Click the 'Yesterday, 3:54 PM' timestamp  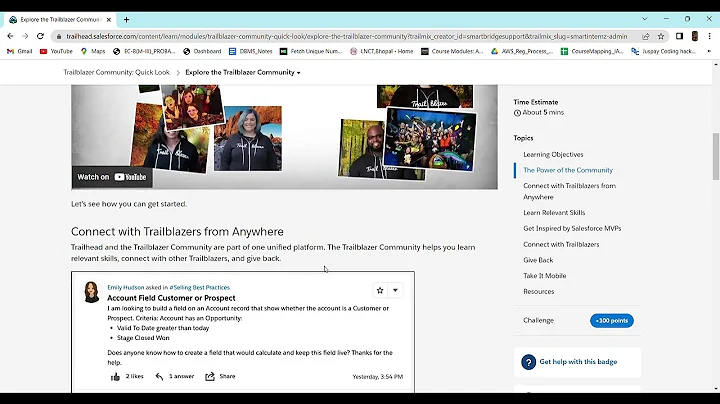[x=377, y=376]
